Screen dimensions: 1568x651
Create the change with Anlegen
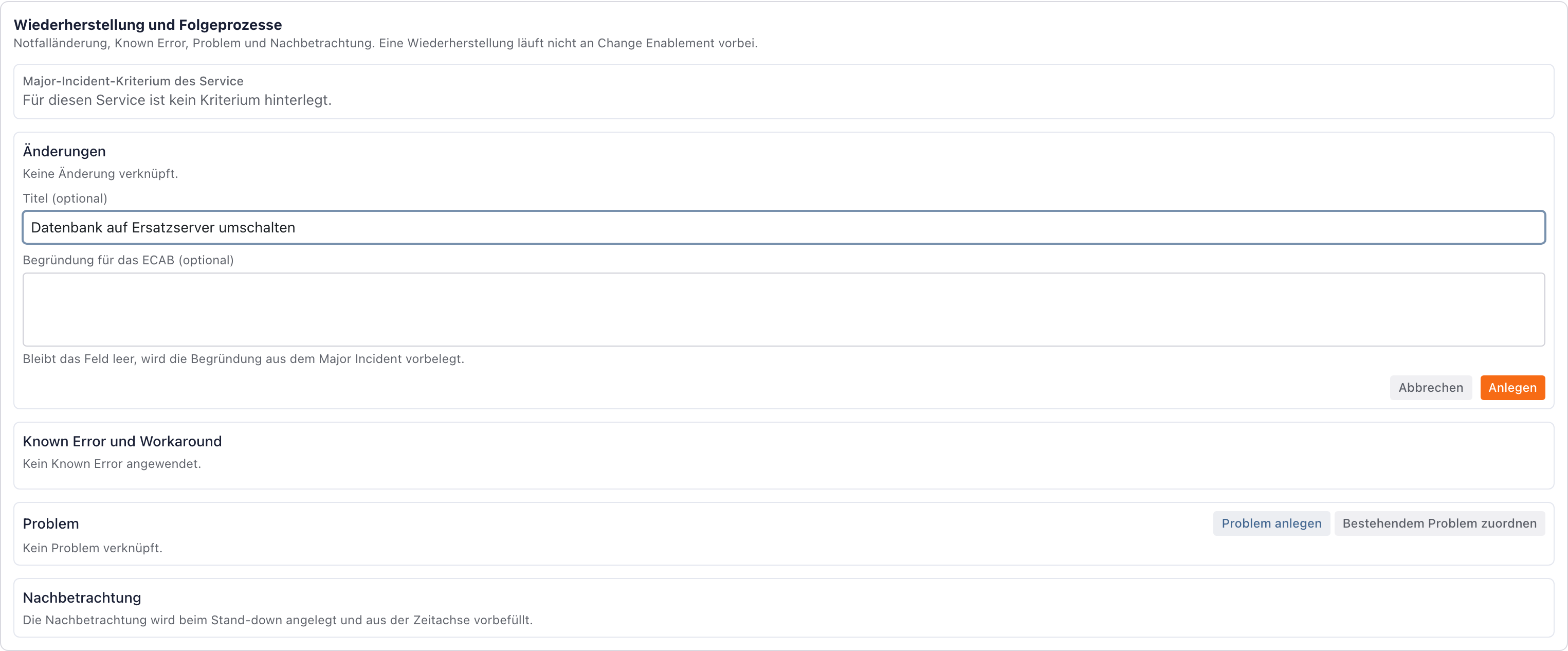pyautogui.click(x=1512, y=388)
